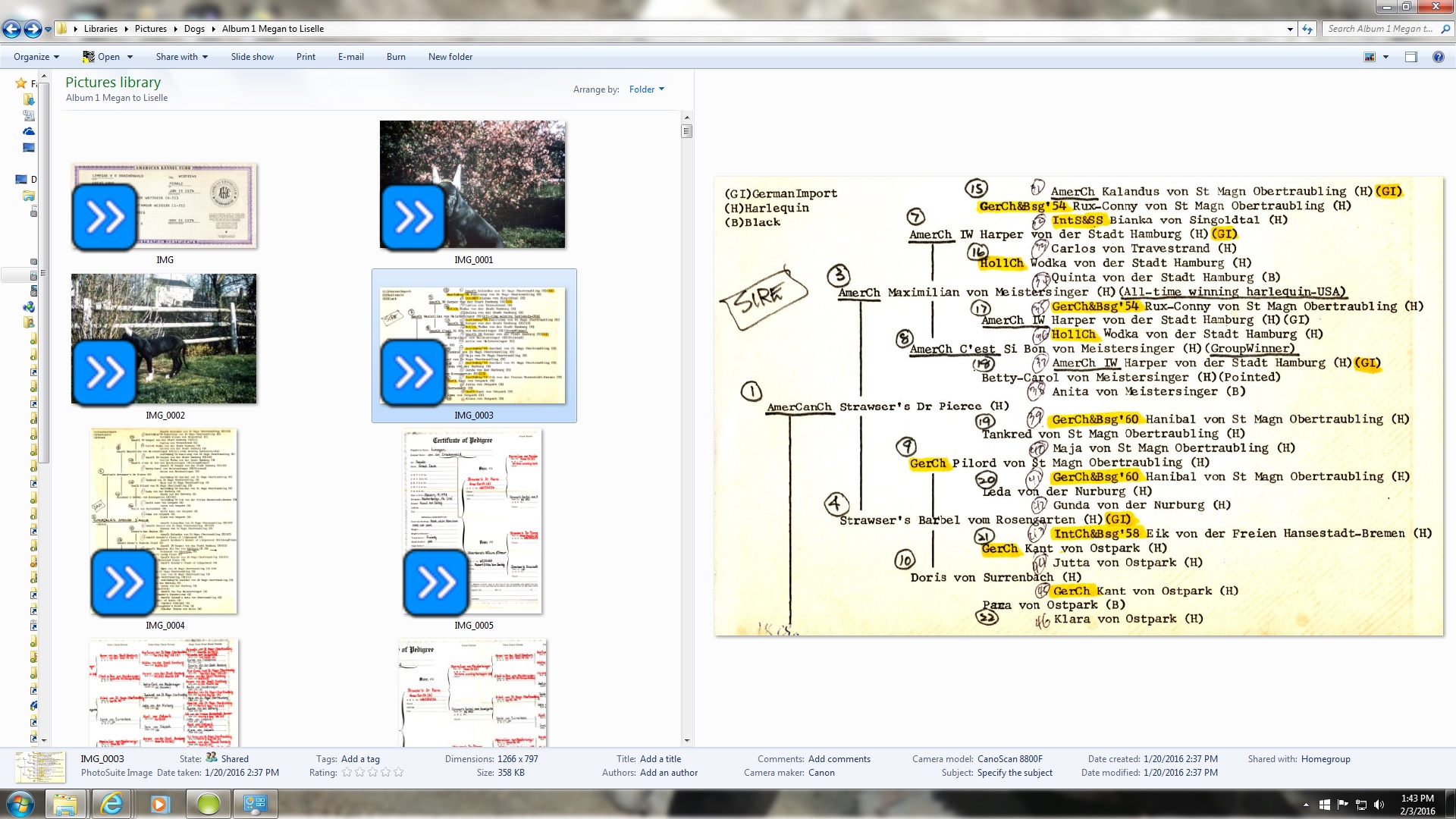Select the IMG_0005 thumbnail
The image size is (1456, 819).
point(473,522)
